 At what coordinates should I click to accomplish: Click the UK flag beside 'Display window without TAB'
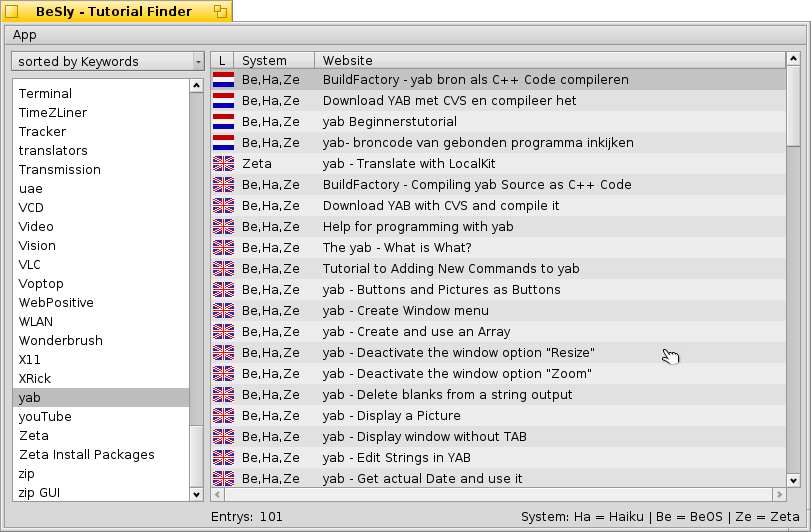223,436
